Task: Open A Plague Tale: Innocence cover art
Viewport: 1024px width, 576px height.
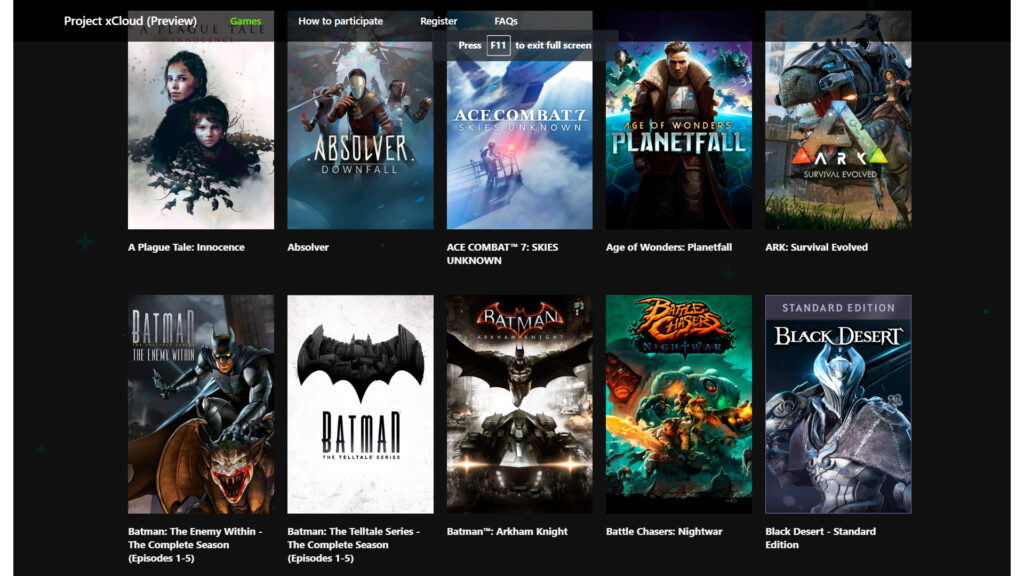Action: 201,120
